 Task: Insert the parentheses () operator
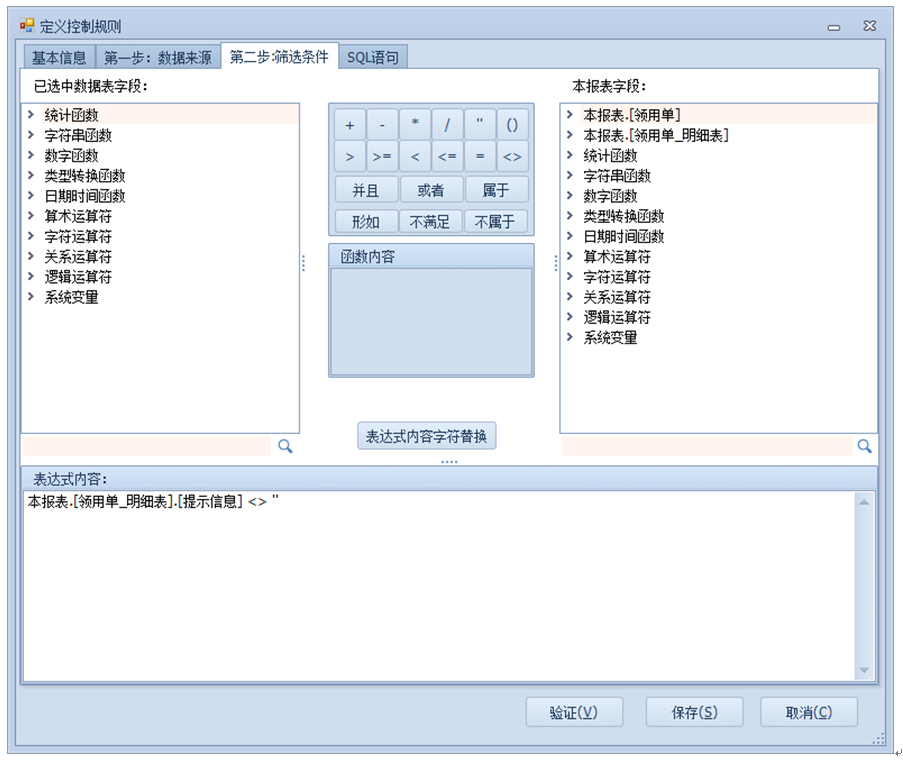(x=512, y=125)
